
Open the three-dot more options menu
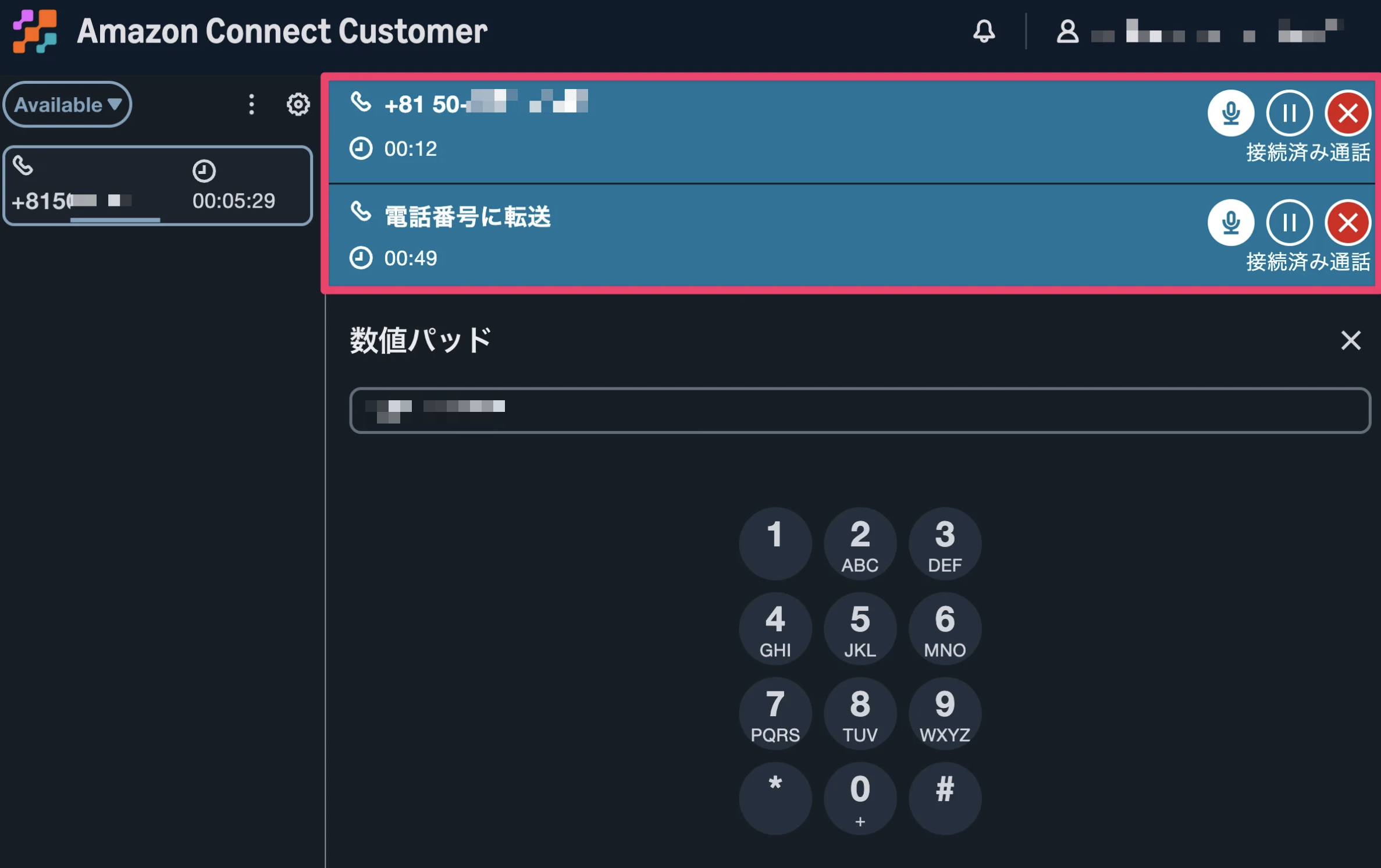pyautogui.click(x=251, y=105)
